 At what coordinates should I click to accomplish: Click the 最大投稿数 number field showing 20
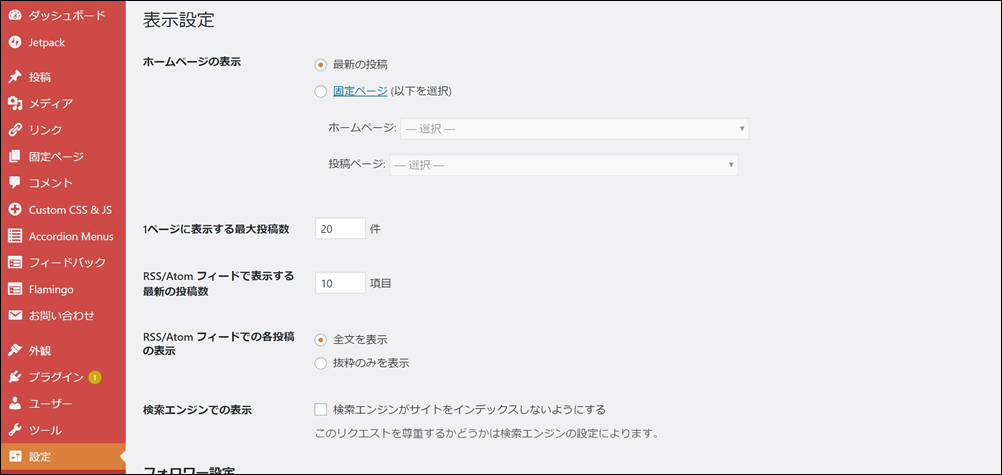tap(340, 228)
